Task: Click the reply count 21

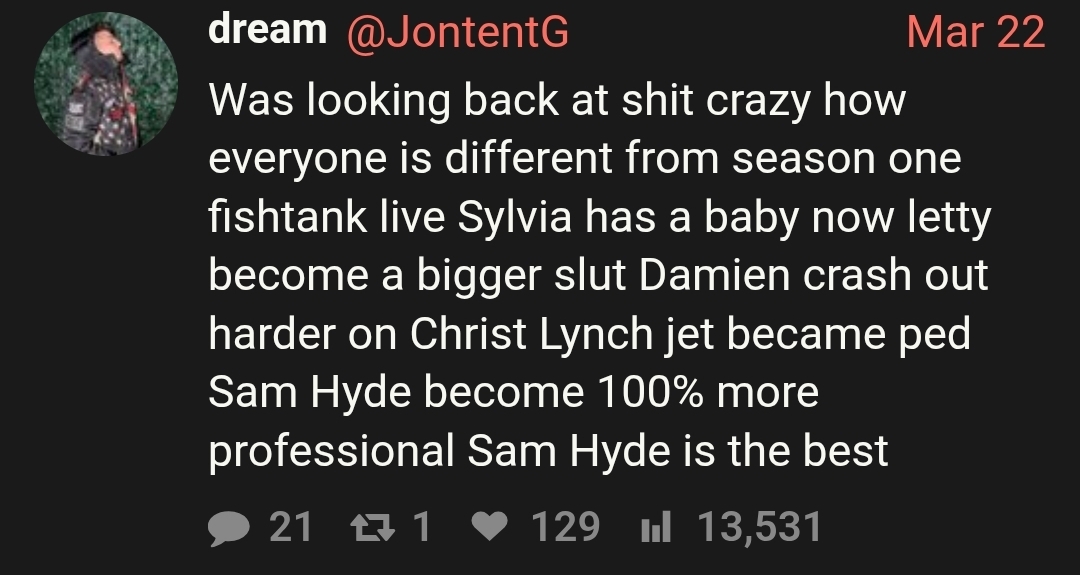Action: tap(290, 527)
